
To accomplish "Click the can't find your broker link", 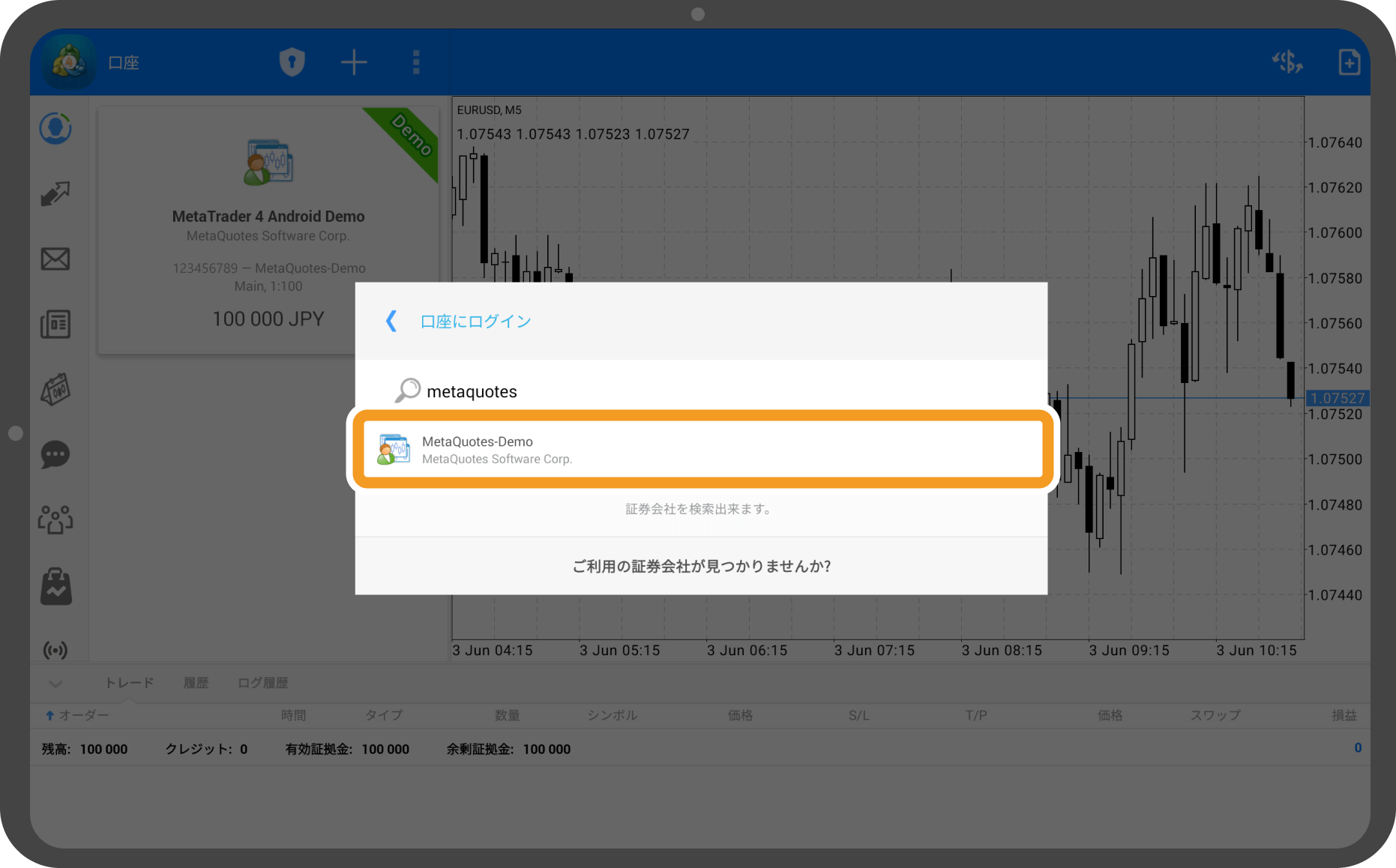I will [702, 567].
